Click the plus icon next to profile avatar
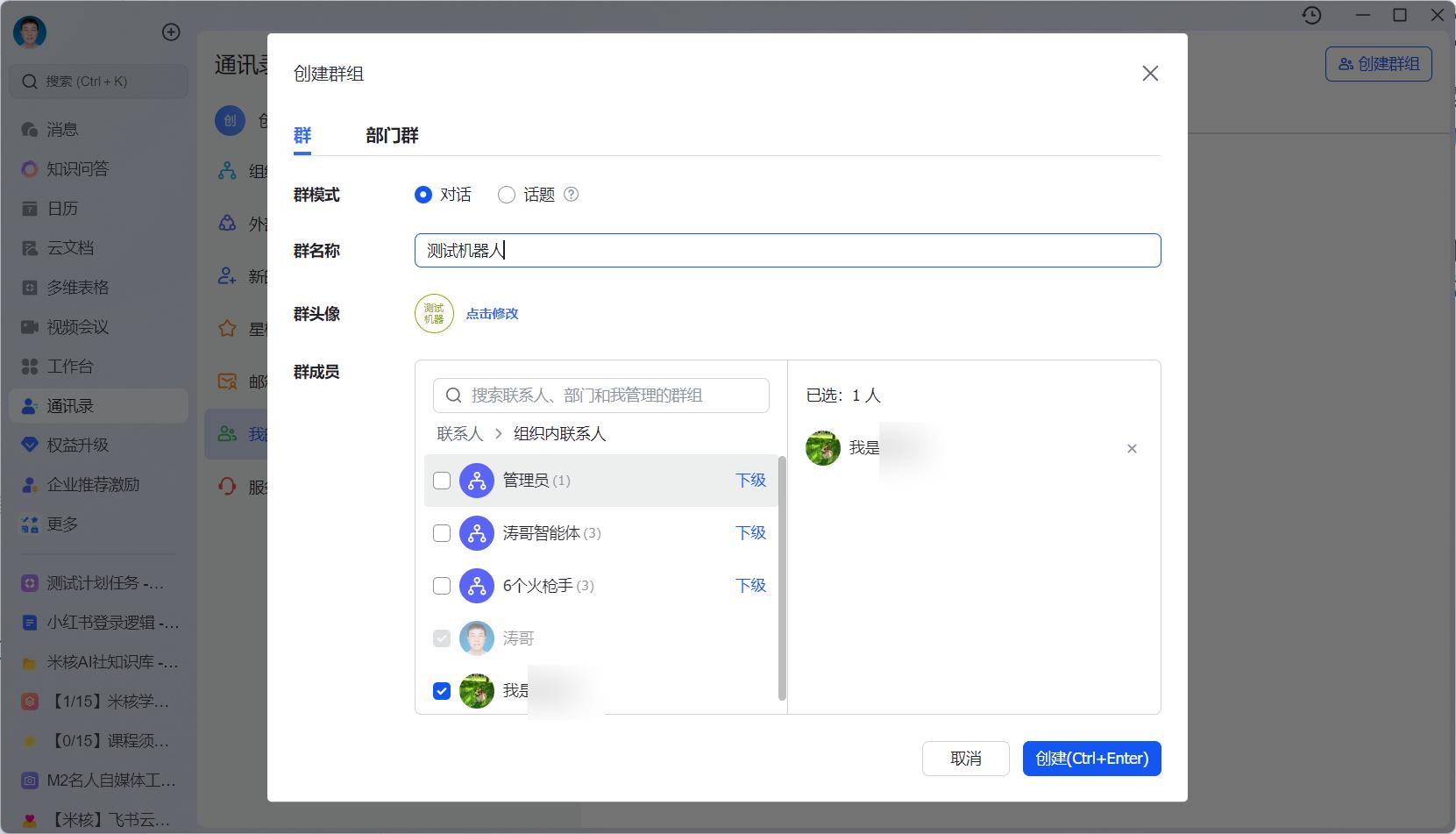This screenshot has height=834, width=1456. point(171,32)
